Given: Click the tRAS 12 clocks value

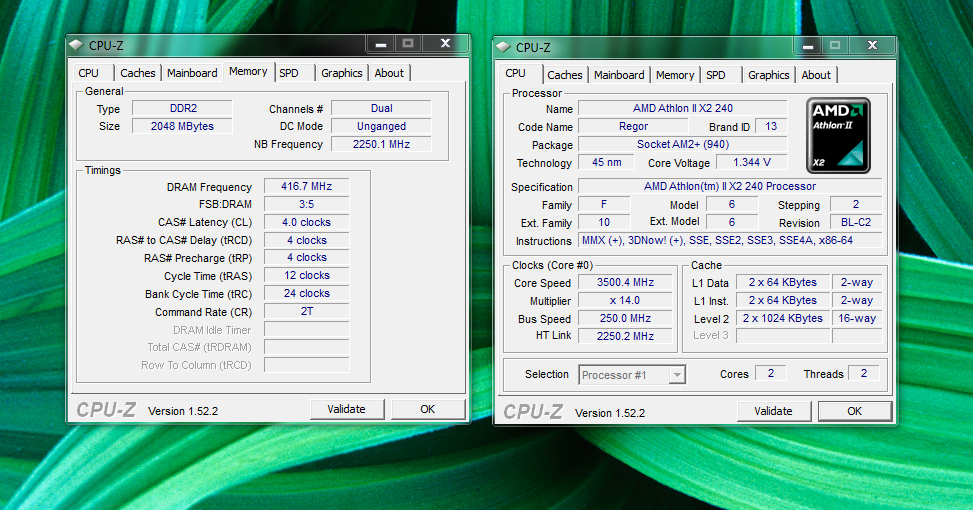Looking at the screenshot, I should tap(307, 275).
